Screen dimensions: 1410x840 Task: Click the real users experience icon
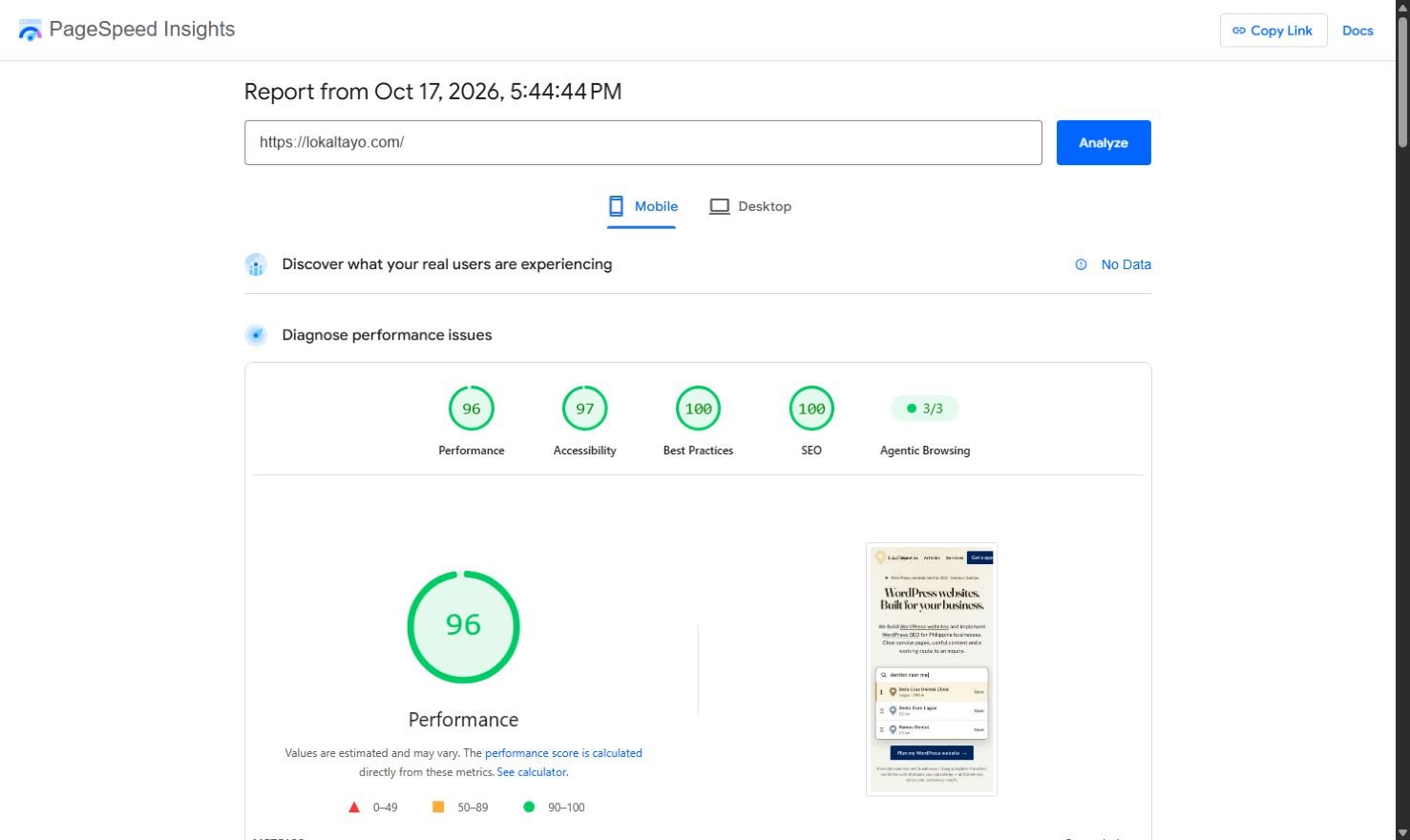[256, 264]
